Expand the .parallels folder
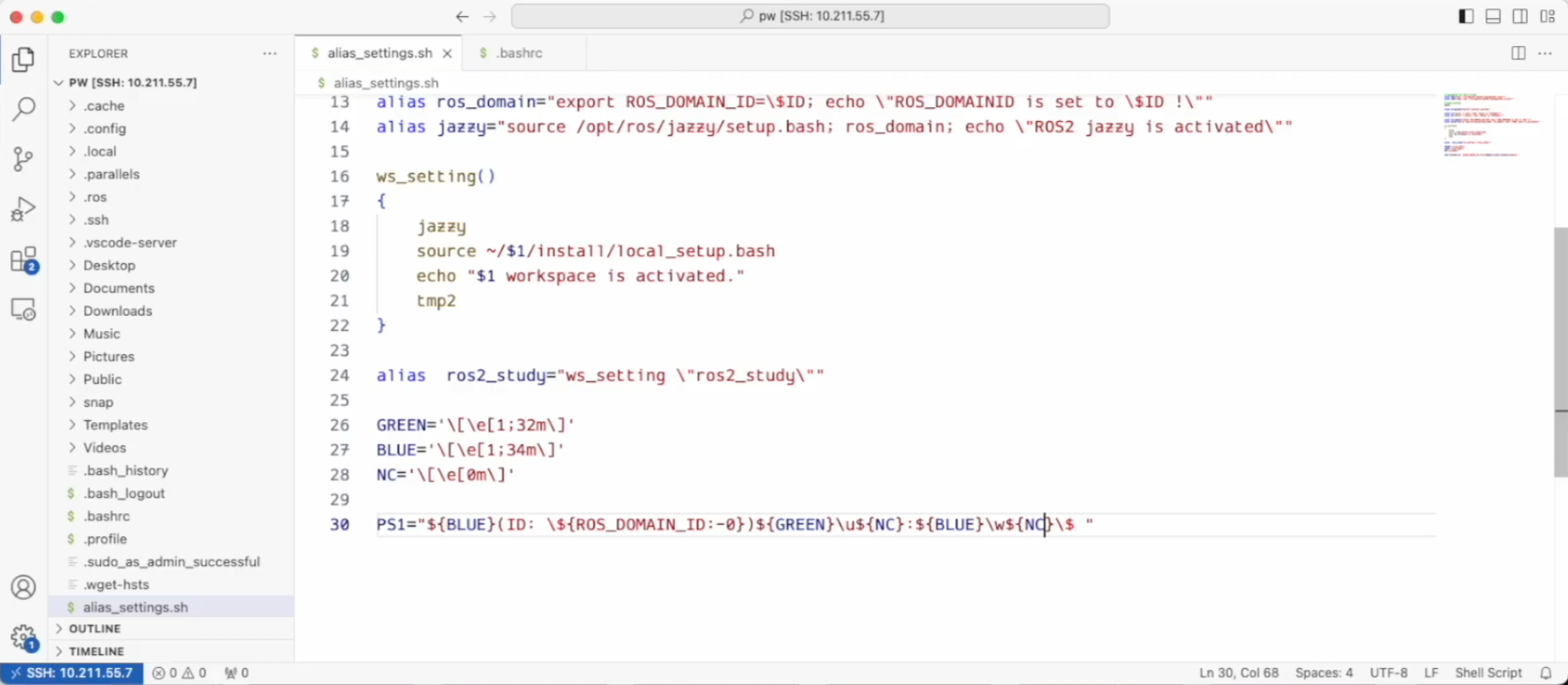 171,174
